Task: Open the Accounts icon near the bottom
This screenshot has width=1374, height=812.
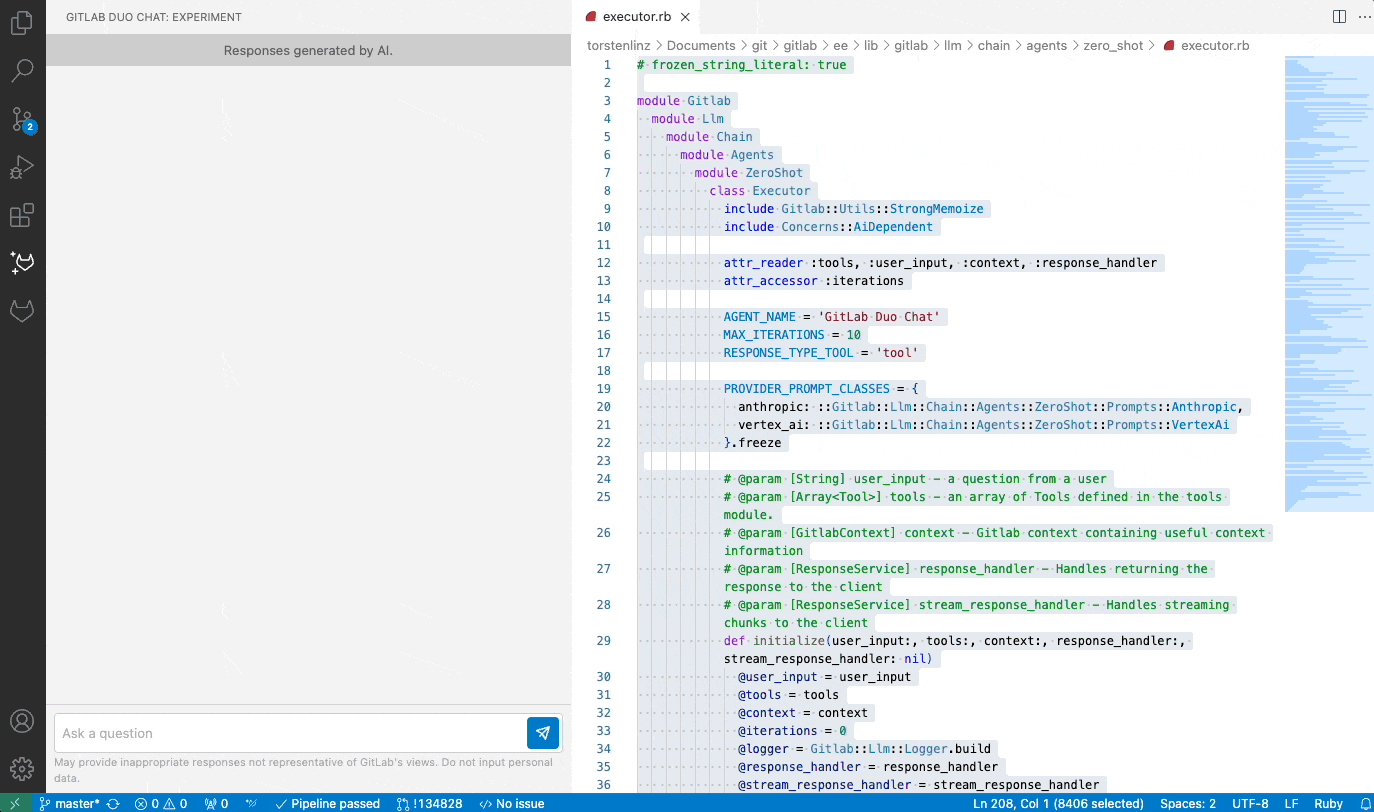Action: (x=22, y=720)
